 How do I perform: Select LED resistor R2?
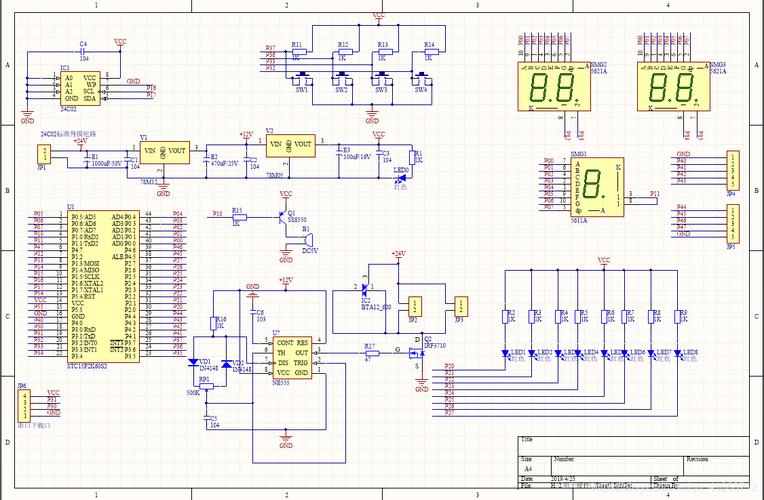(x=505, y=317)
